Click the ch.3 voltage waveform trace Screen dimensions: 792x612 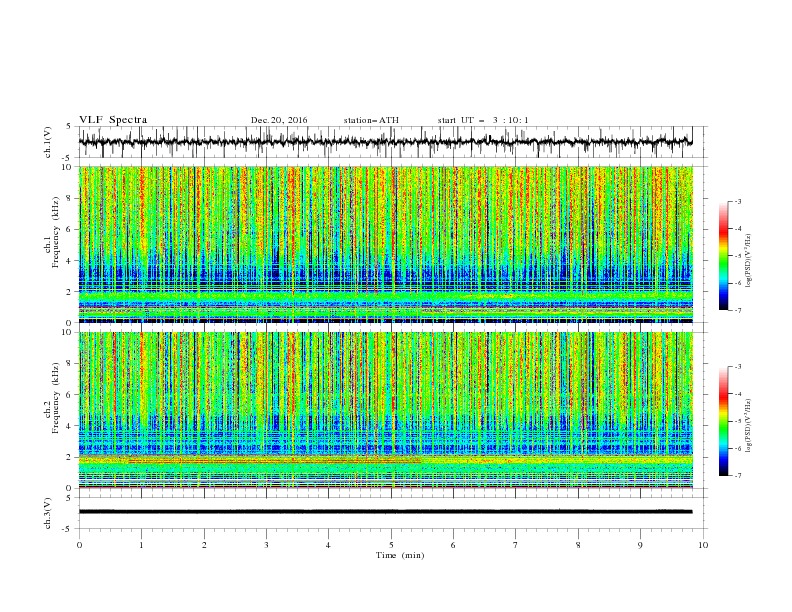click(385, 512)
